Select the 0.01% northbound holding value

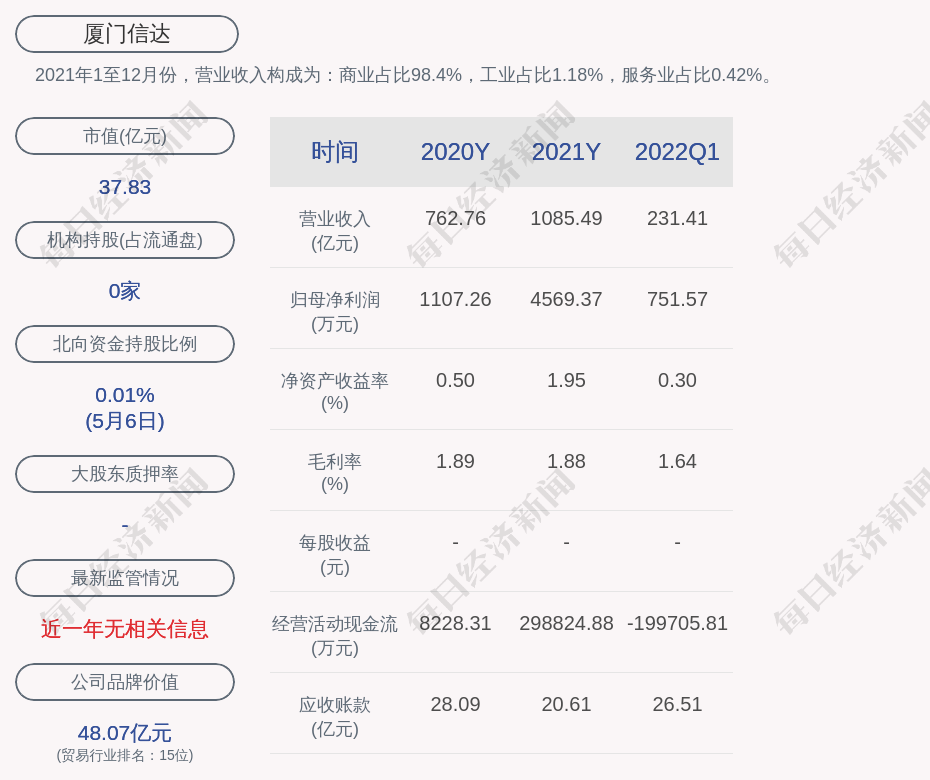pos(125,395)
